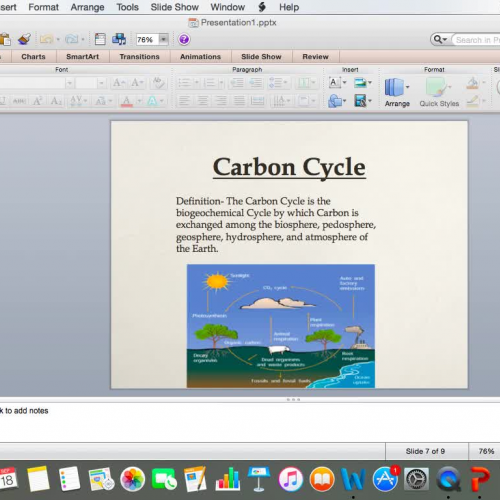
Task: Decrease paragraph indent level
Action: [x=237, y=83]
